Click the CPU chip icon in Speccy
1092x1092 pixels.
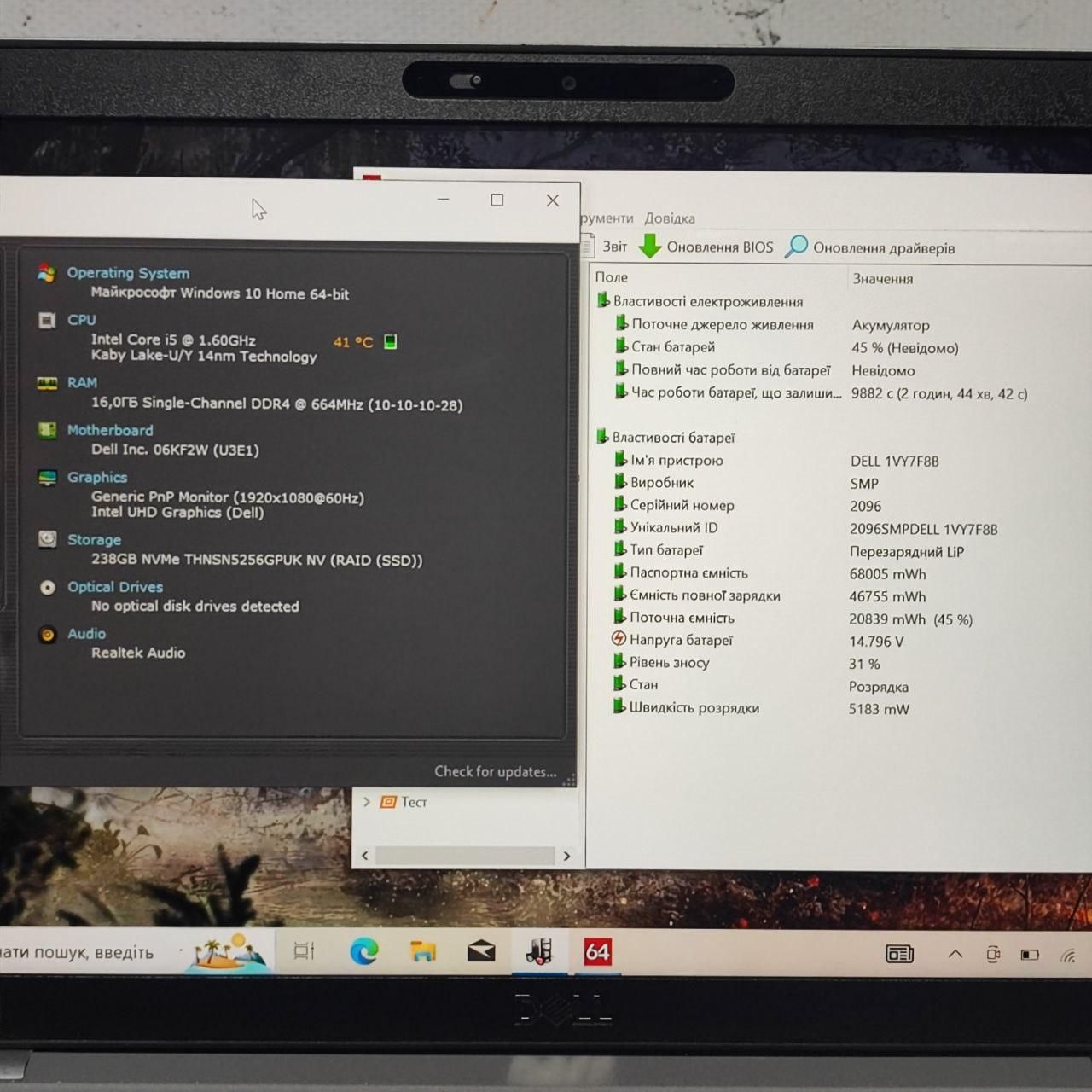click(46, 320)
